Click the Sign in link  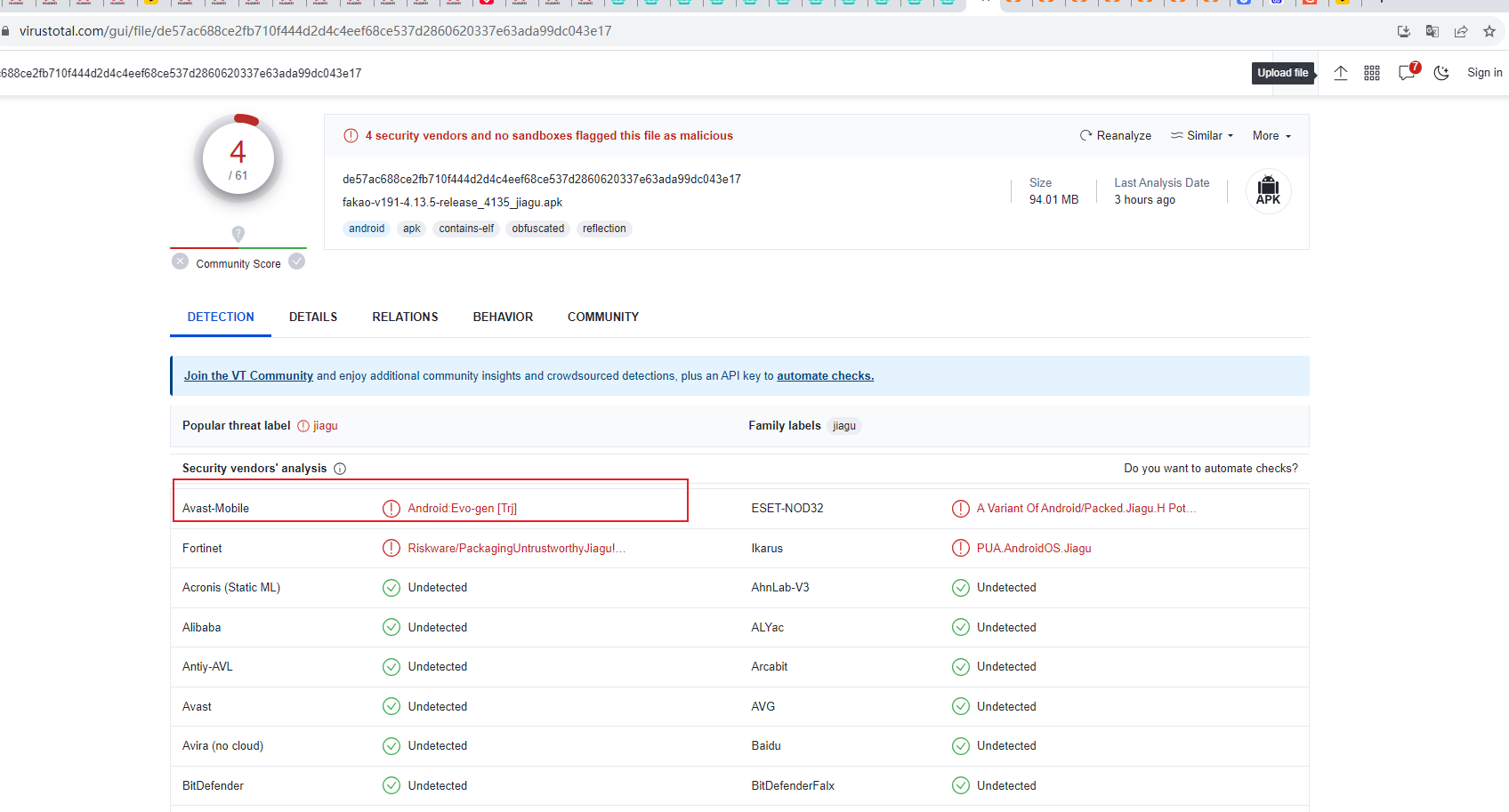point(1484,73)
